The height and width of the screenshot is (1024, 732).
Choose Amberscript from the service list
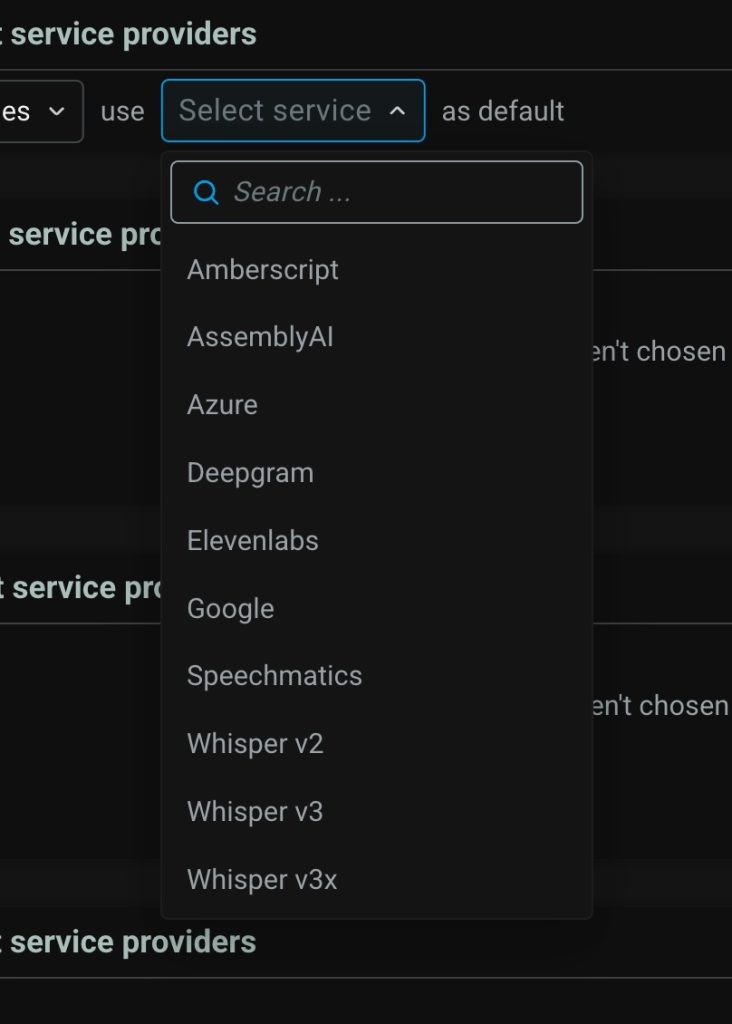click(x=263, y=270)
